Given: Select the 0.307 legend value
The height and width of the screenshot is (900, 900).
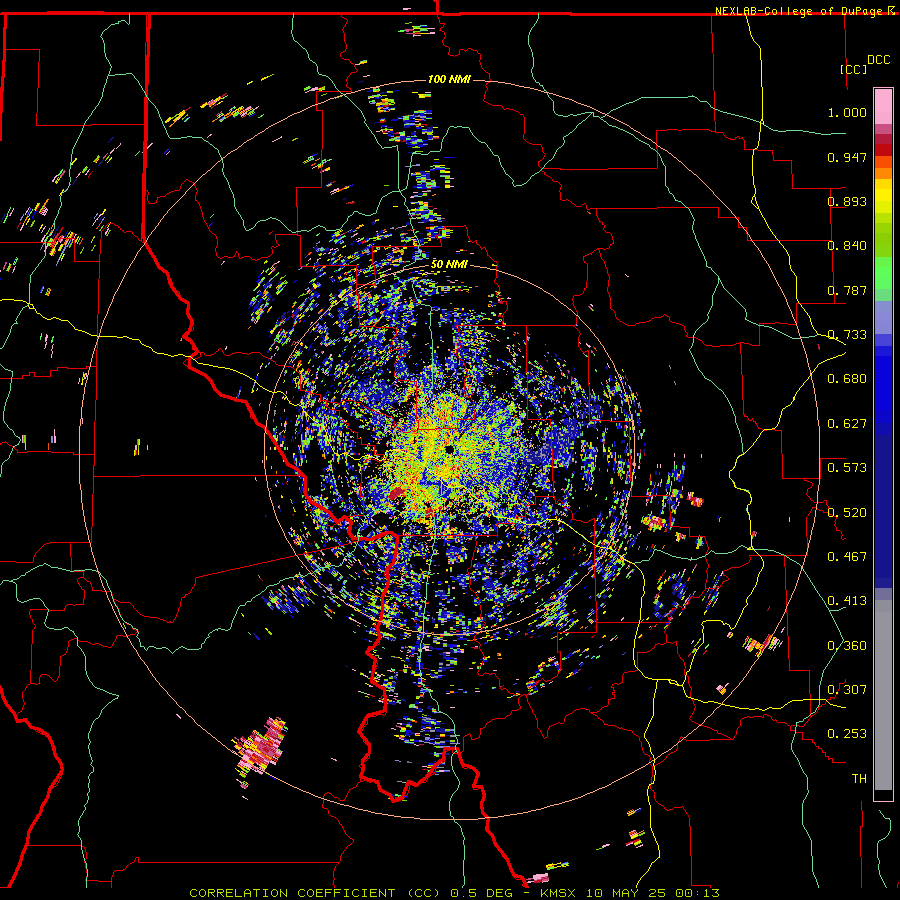Looking at the screenshot, I should point(847,690).
